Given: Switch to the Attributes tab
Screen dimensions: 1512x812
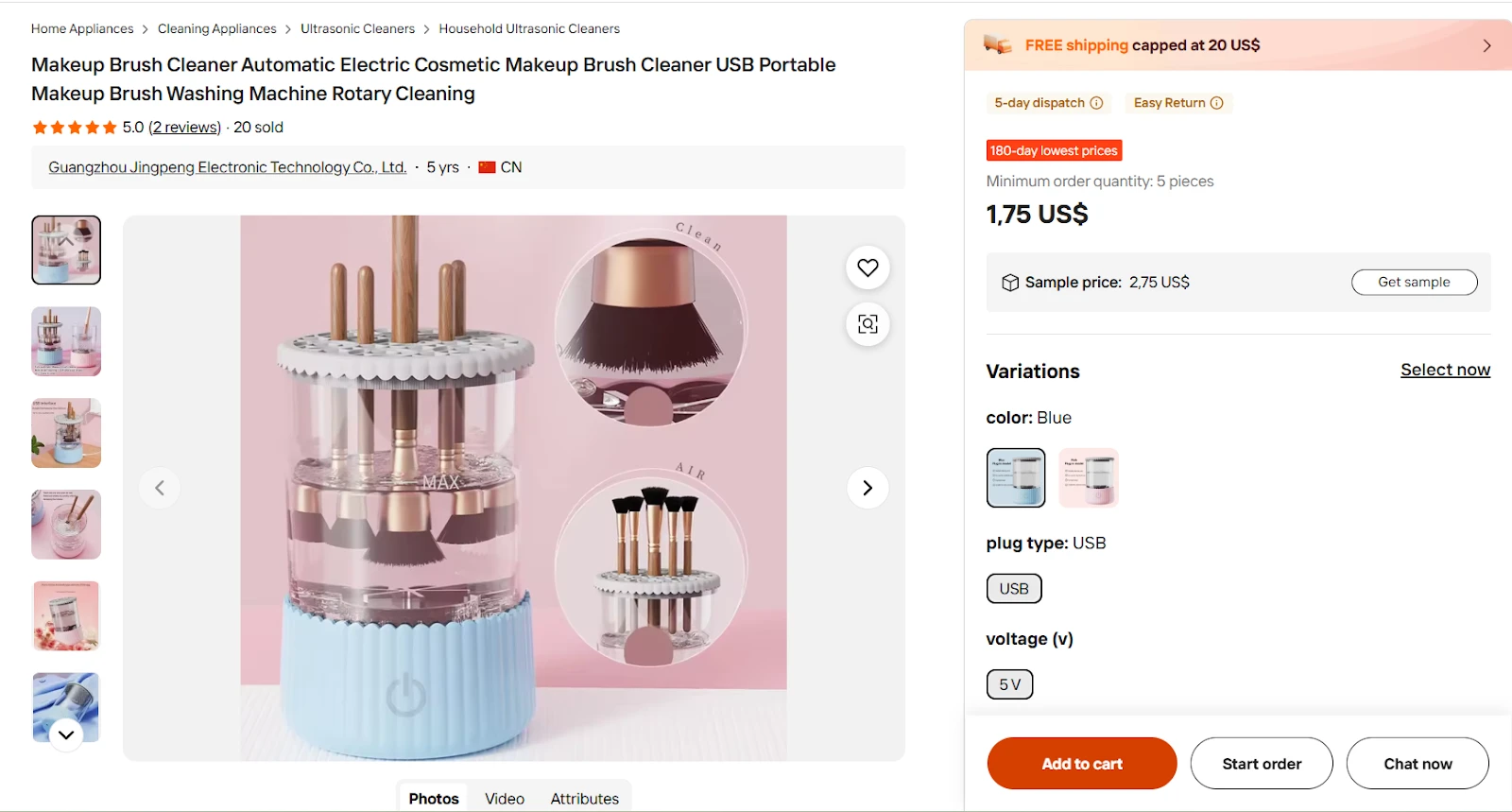Looking at the screenshot, I should (x=584, y=799).
